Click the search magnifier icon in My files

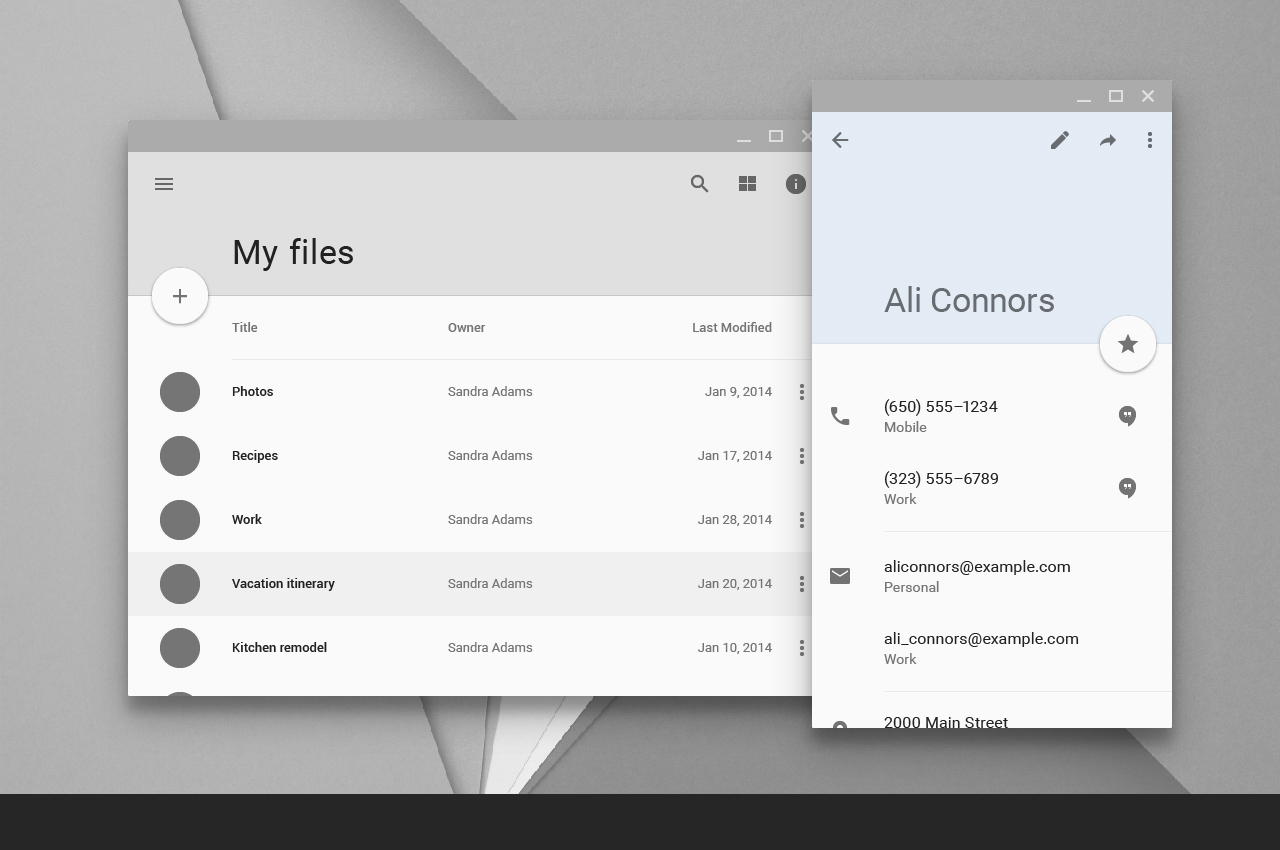pyautogui.click(x=699, y=184)
